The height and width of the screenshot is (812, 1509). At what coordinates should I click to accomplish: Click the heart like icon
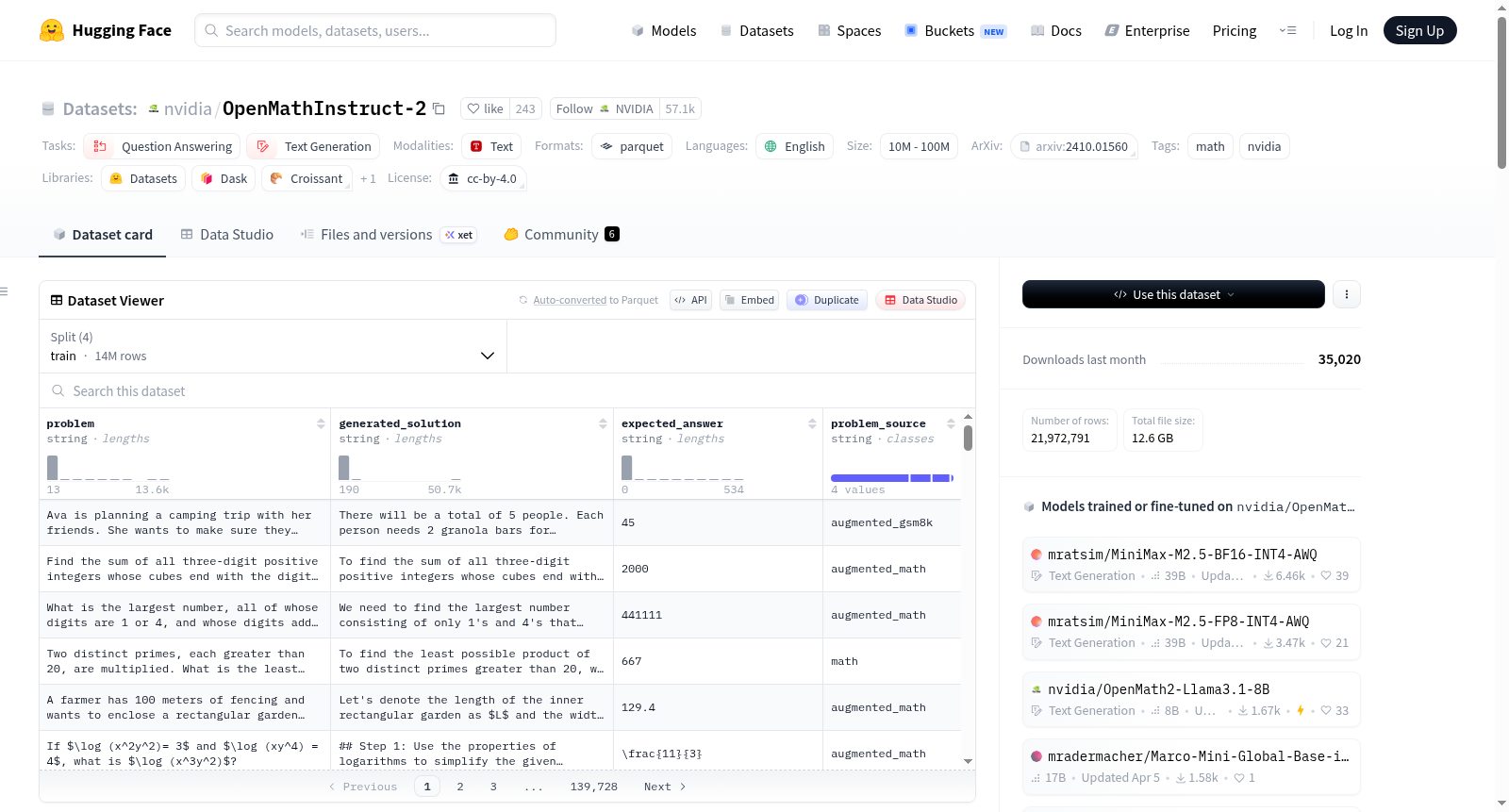(473, 108)
